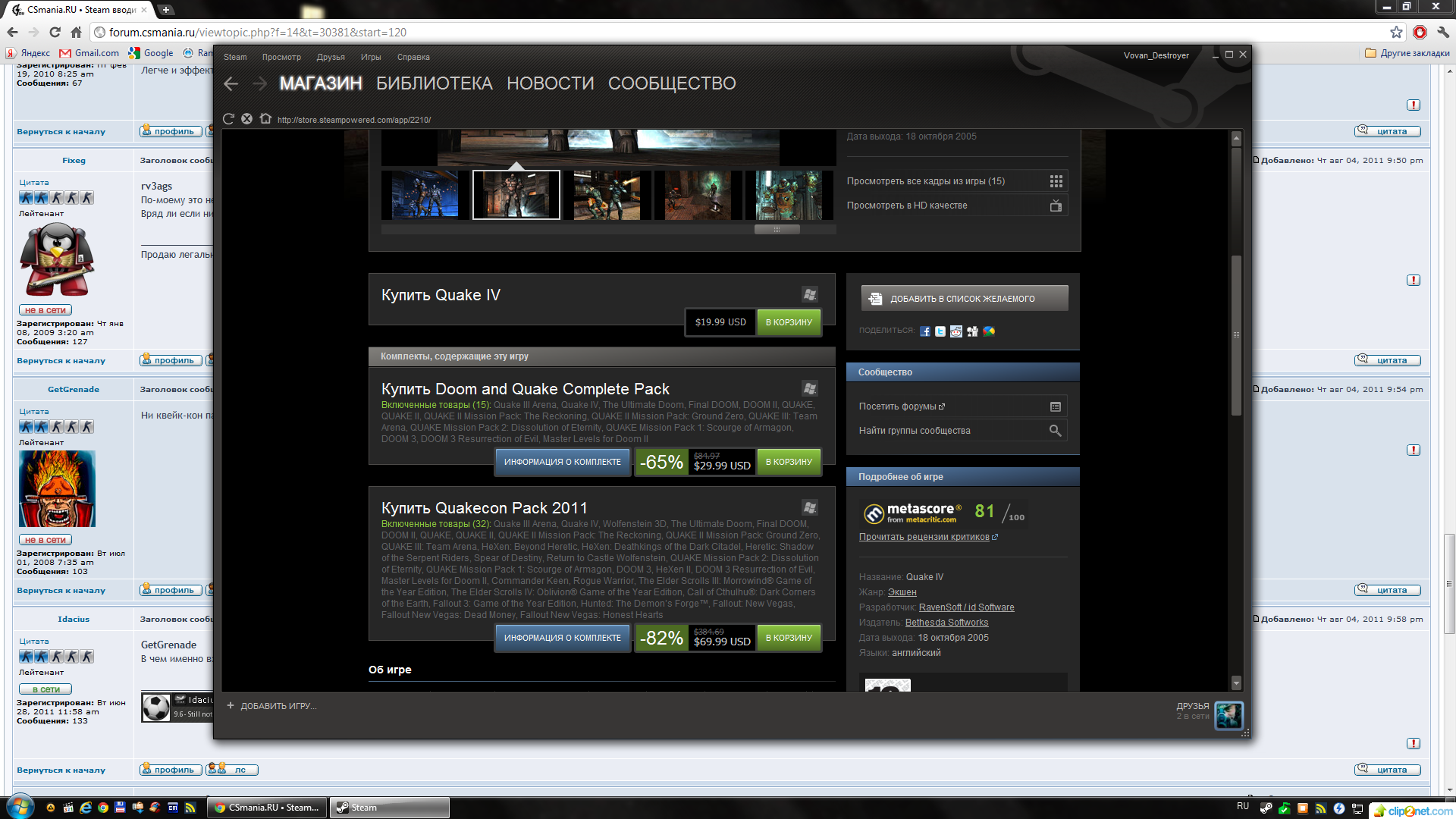Open the Vovan_Destroyer account name

click(x=1156, y=55)
